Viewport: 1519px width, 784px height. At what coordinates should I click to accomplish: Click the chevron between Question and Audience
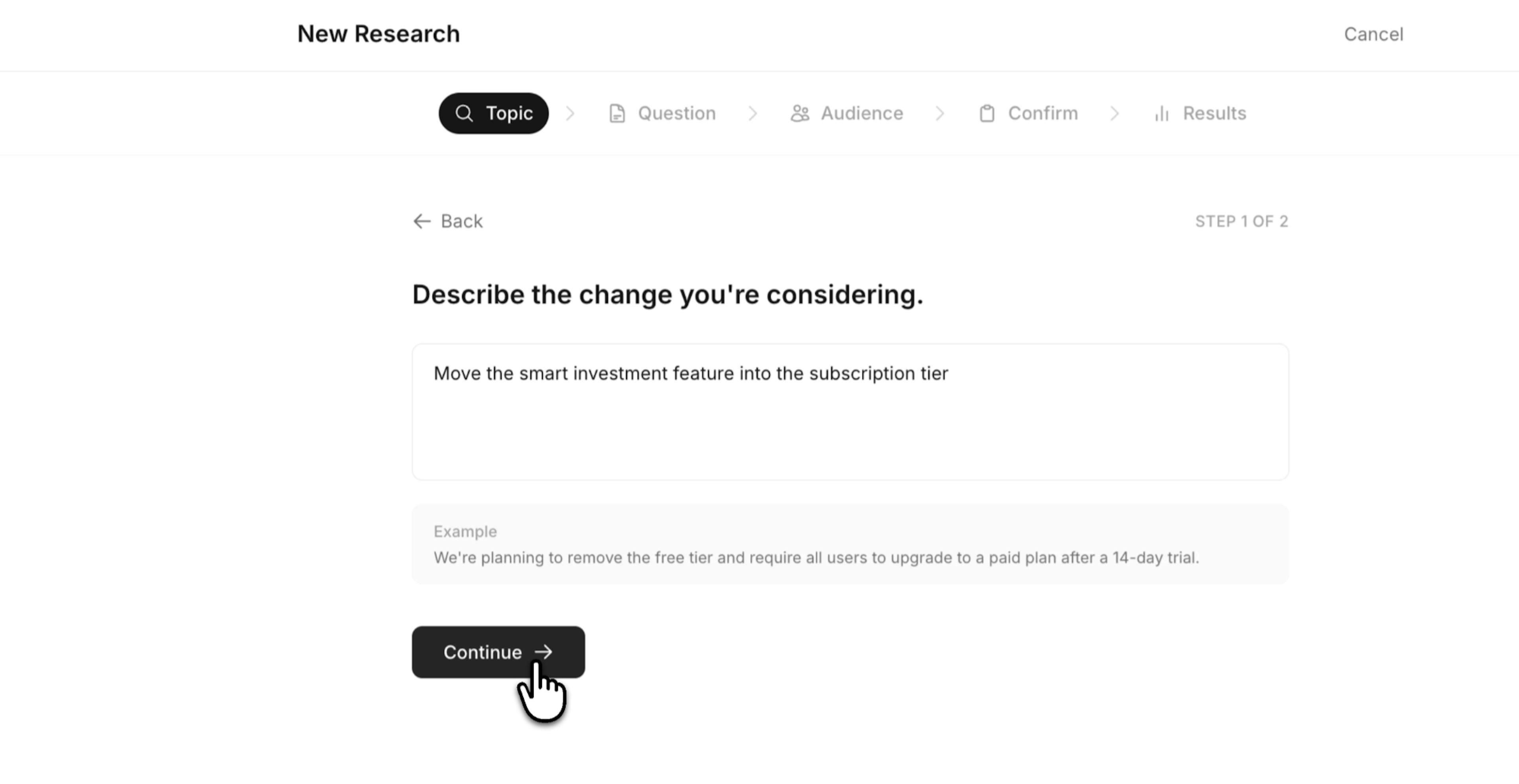coord(753,113)
